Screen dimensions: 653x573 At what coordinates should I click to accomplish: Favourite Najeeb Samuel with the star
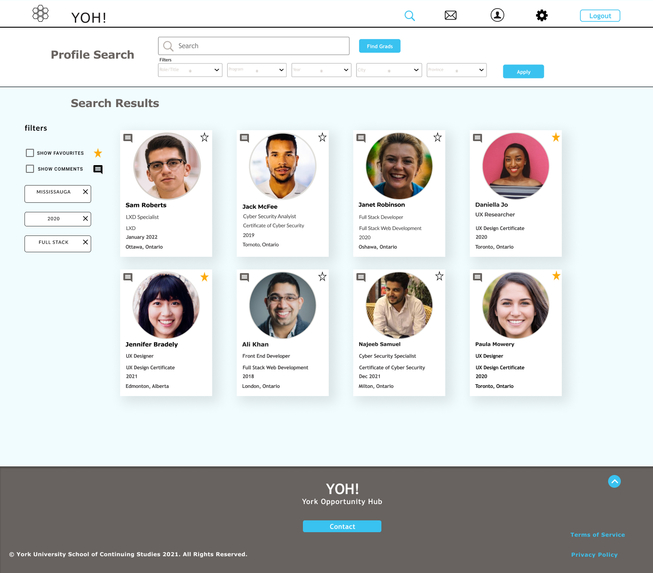pos(439,276)
